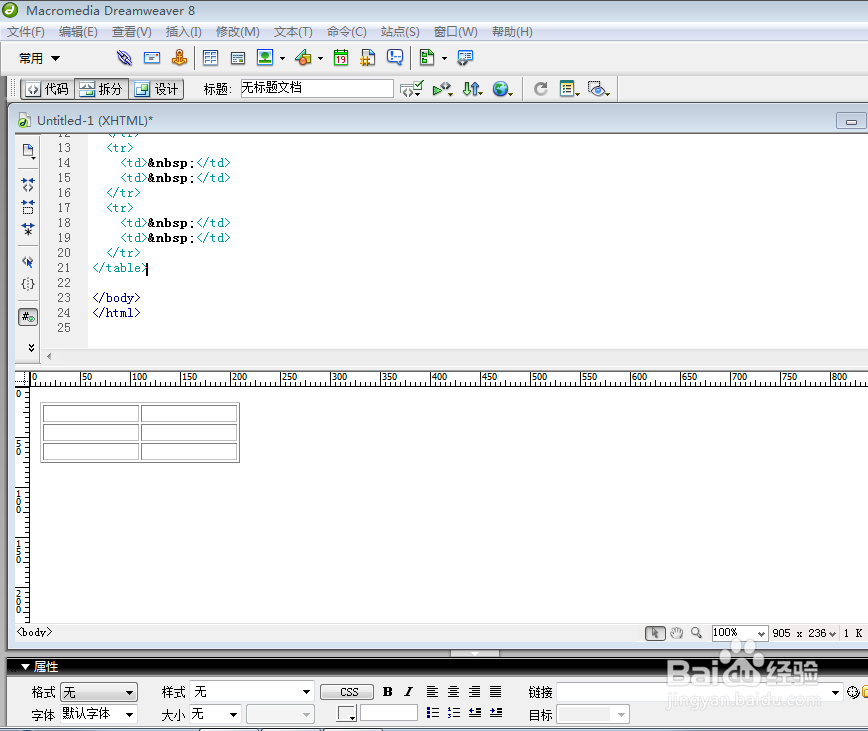Click the Select Parent Tag icon

(x=28, y=262)
